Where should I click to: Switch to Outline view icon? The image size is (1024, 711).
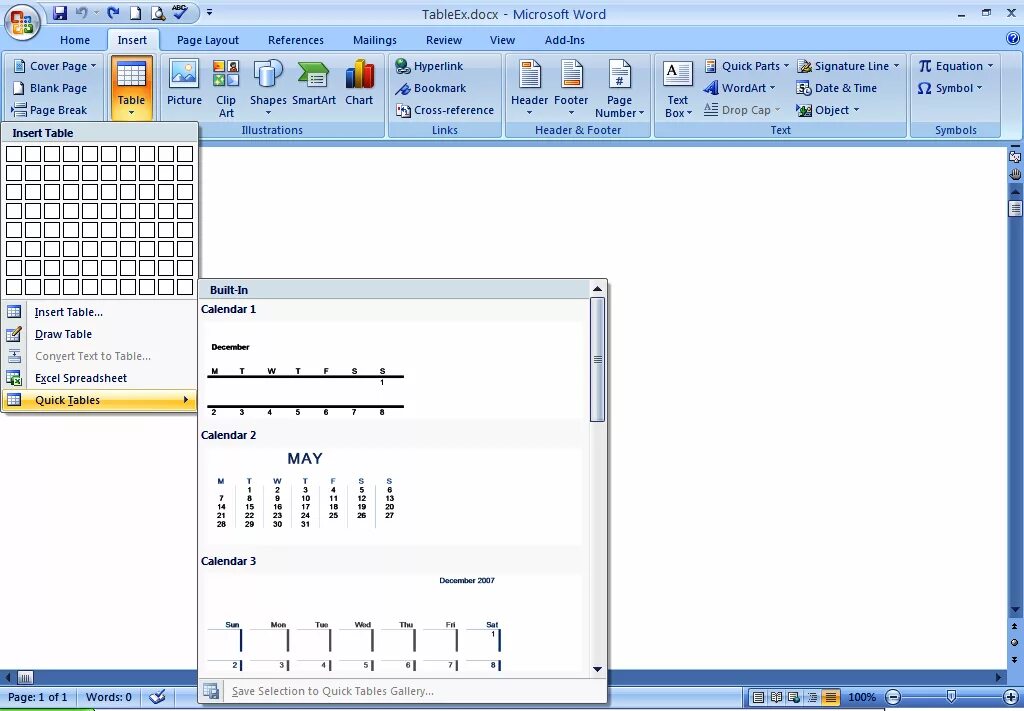(812, 697)
